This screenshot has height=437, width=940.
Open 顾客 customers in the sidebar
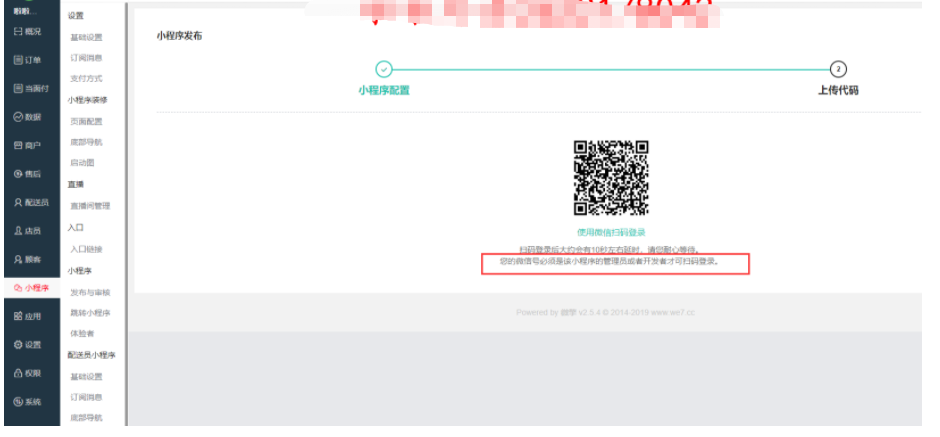coord(28,260)
